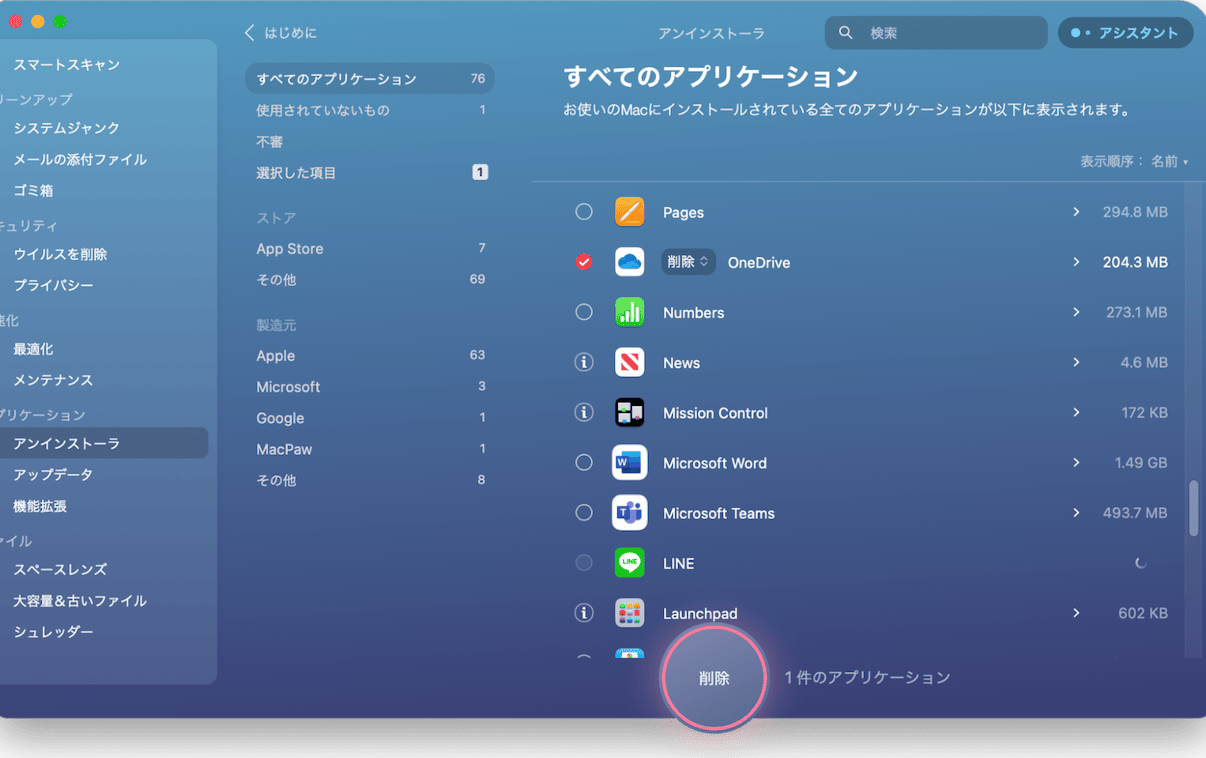Check the Microsoft Word checkbox
The width and height of the screenshot is (1206, 758).
(x=584, y=462)
